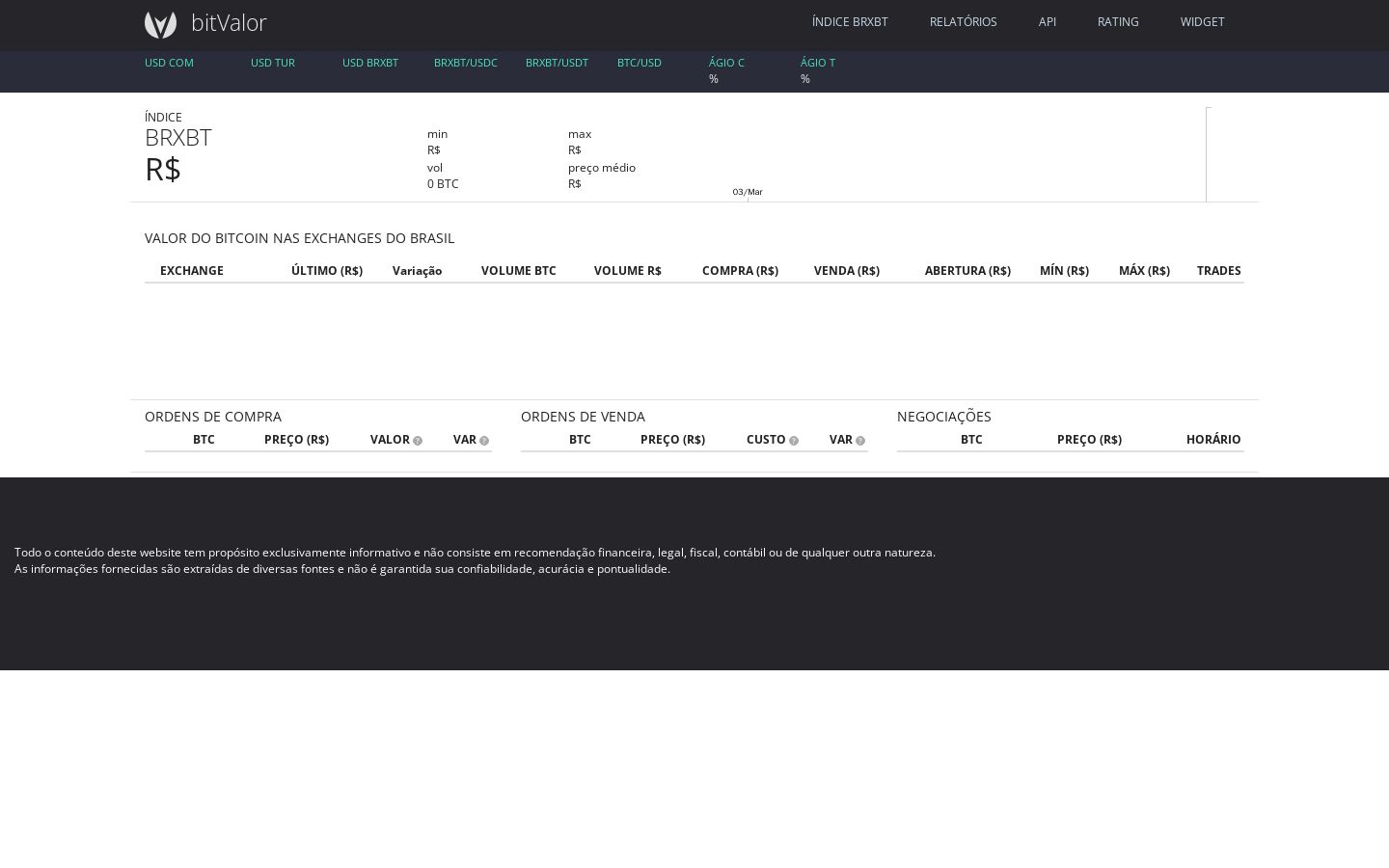
Task: Select the BTC/USD ticker label
Action: click(640, 63)
